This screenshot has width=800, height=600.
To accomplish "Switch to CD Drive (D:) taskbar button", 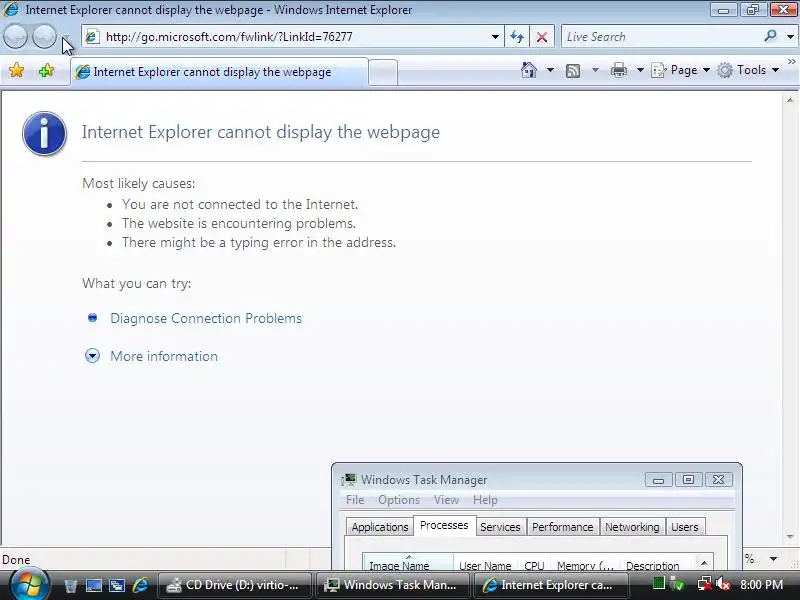I will [235, 585].
